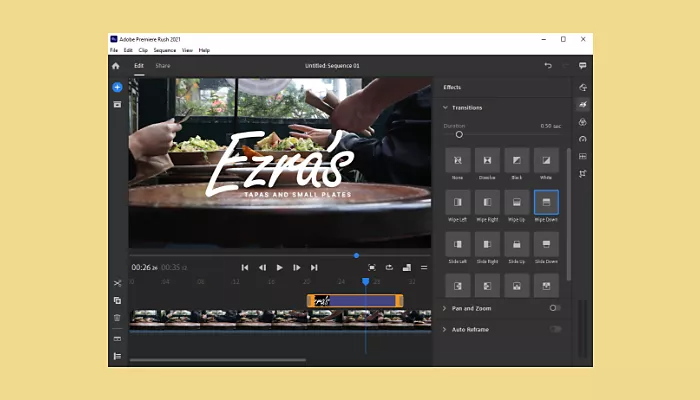Open the View menu
Viewport: 700px width, 400px height.
coord(187,50)
